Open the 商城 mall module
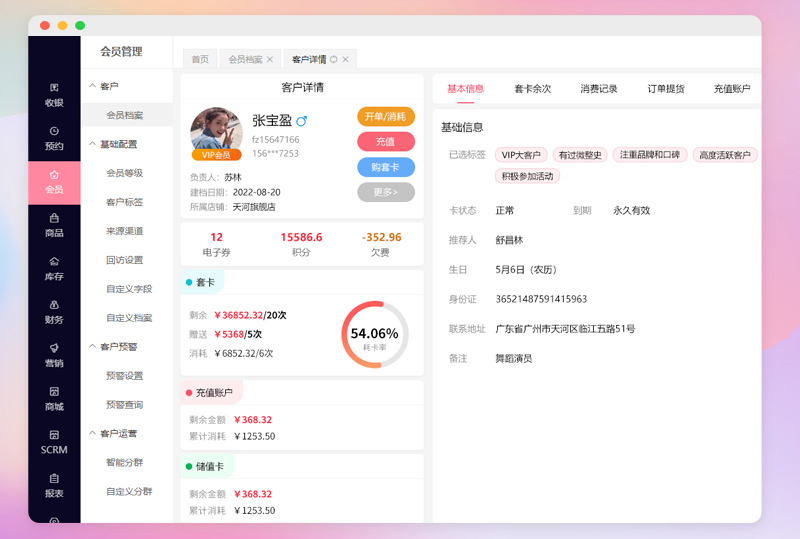This screenshot has height=539, width=800. tap(54, 398)
